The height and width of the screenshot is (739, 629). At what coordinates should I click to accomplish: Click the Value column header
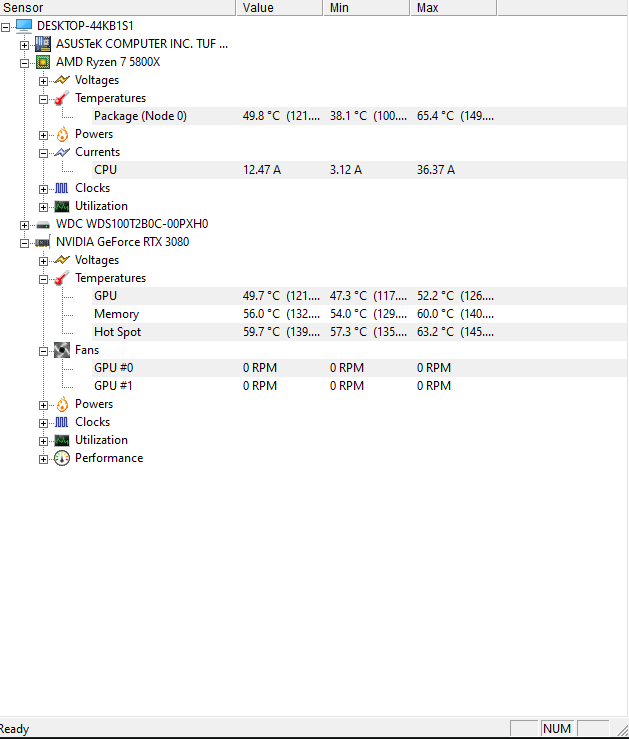[279, 8]
